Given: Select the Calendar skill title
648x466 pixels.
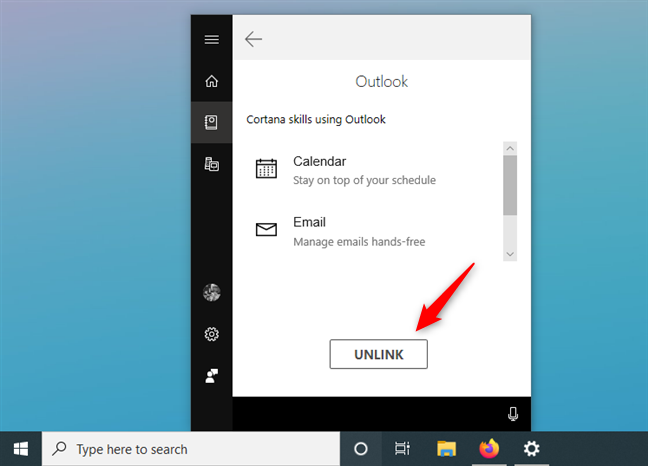Looking at the screenshot, I should tap(319, 161).
